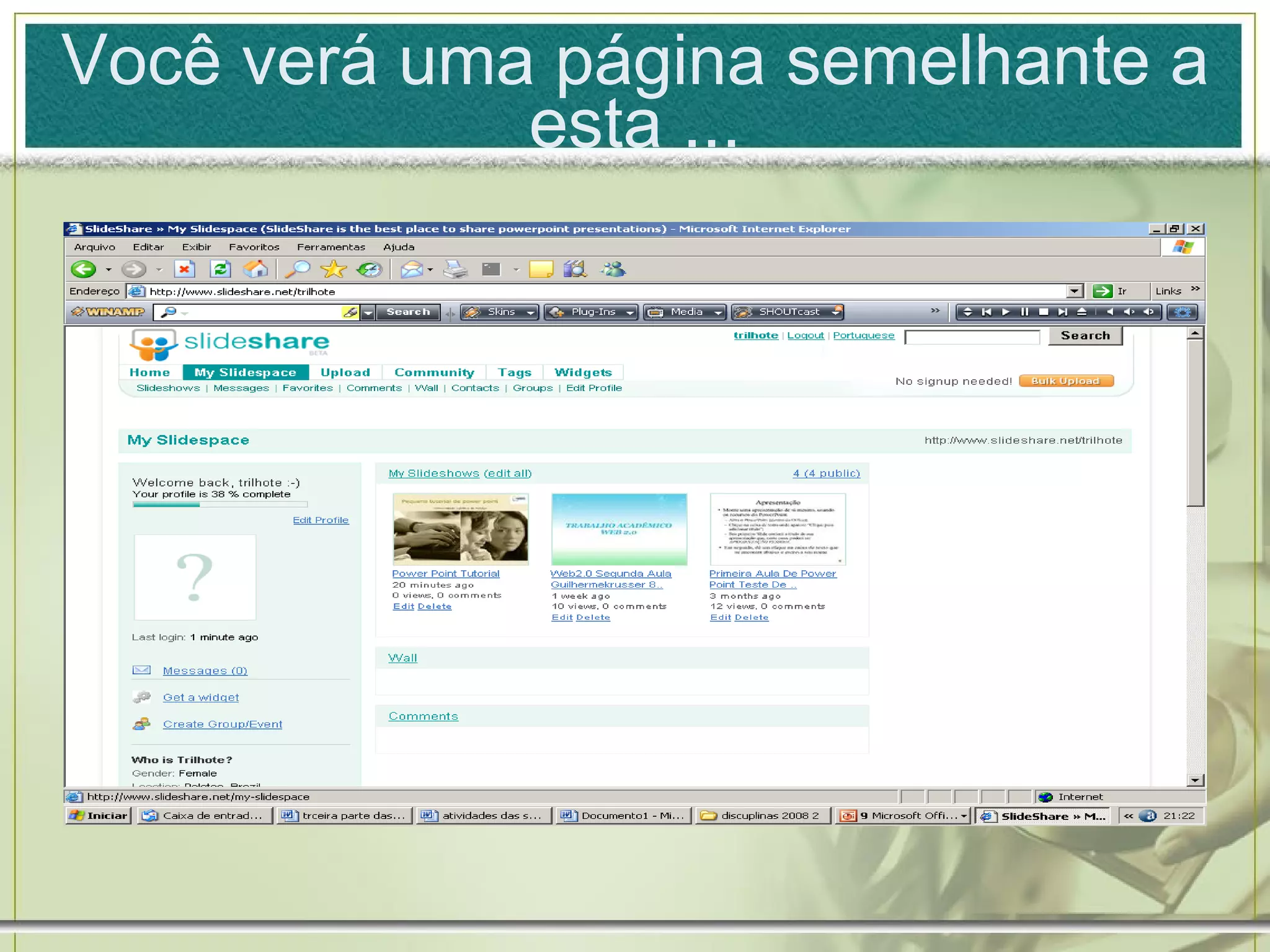Delete the Power Point Tutorial slideshow
Image resolution: width=1270 pixels, height=952 pixels.
435,606
